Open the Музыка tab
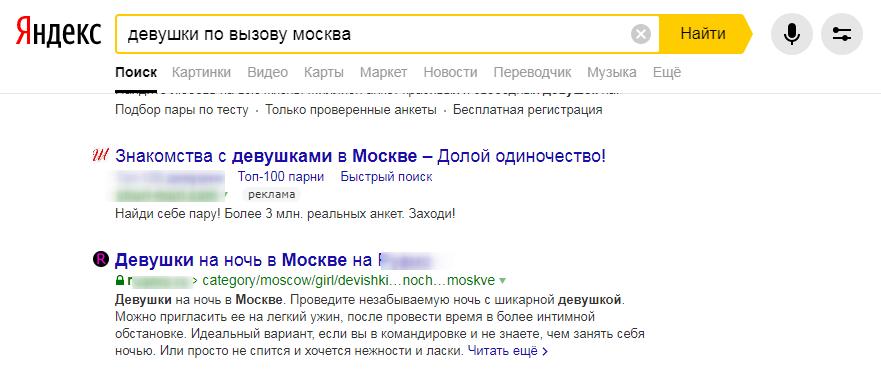Viewport: 881px width, 381px height. click(x=612, y=72)
